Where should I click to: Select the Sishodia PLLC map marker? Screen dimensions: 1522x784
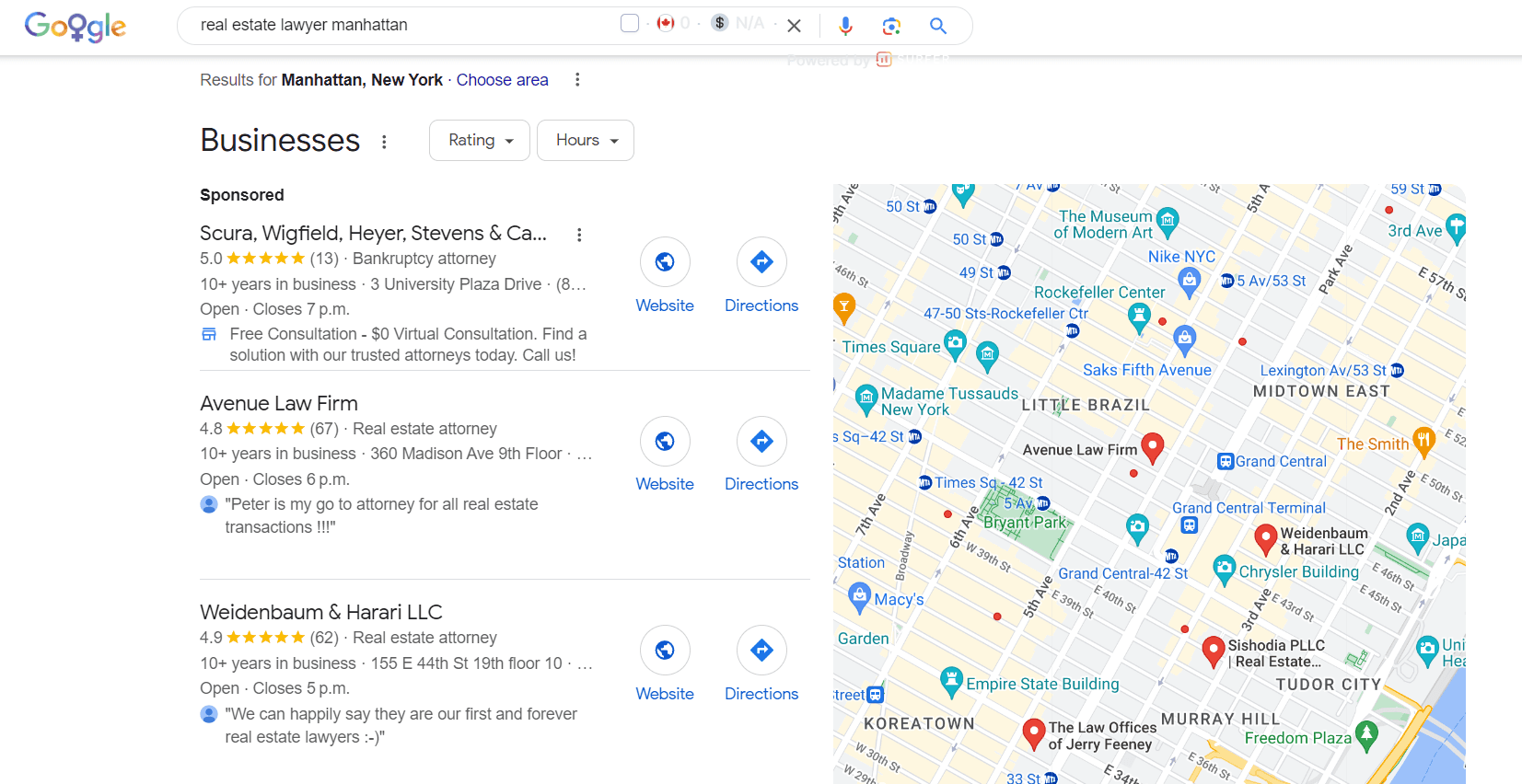pos(1214,650)
